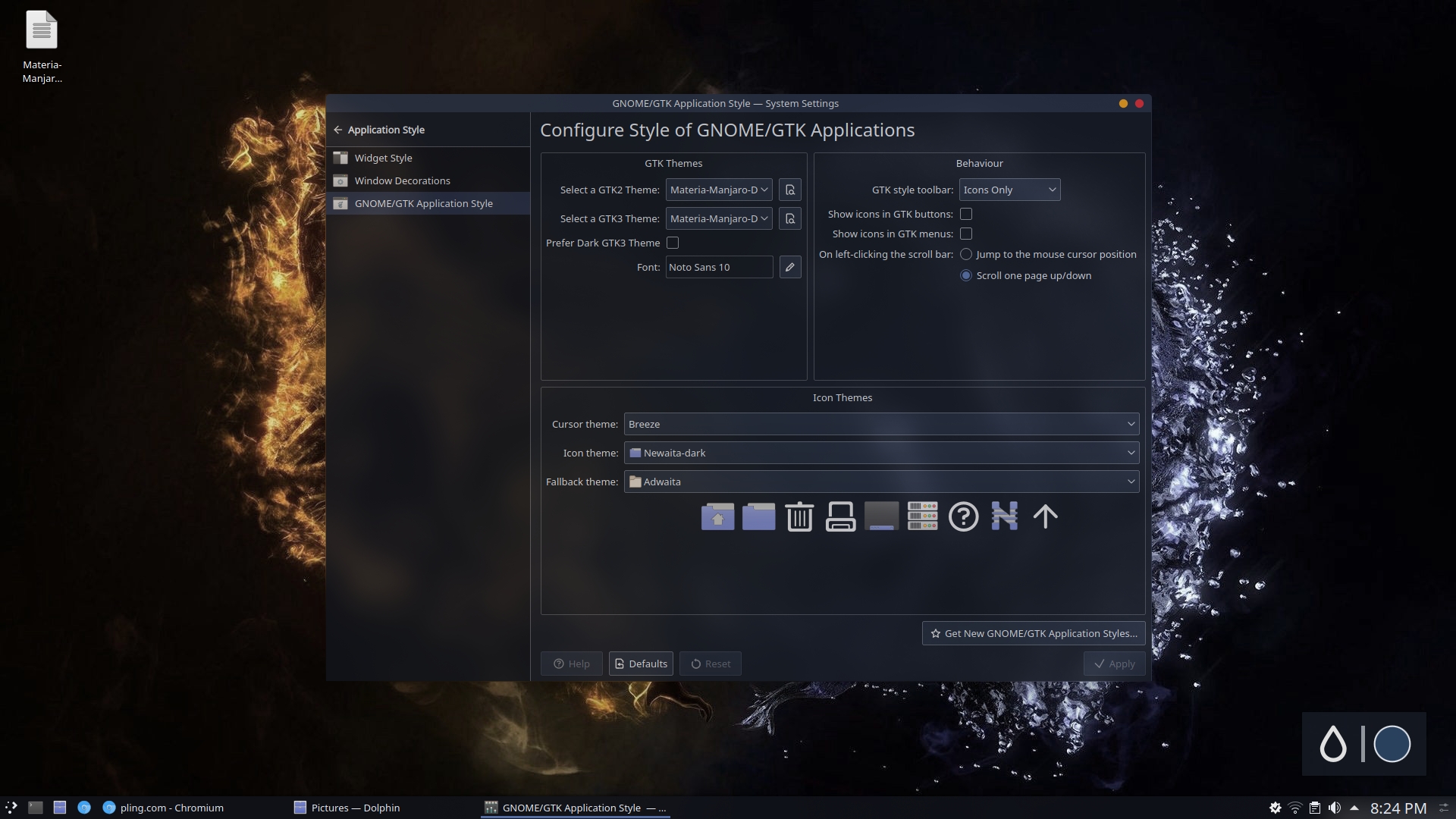
Task: Select Widget Style in sidebar
Action: point(428,158)
